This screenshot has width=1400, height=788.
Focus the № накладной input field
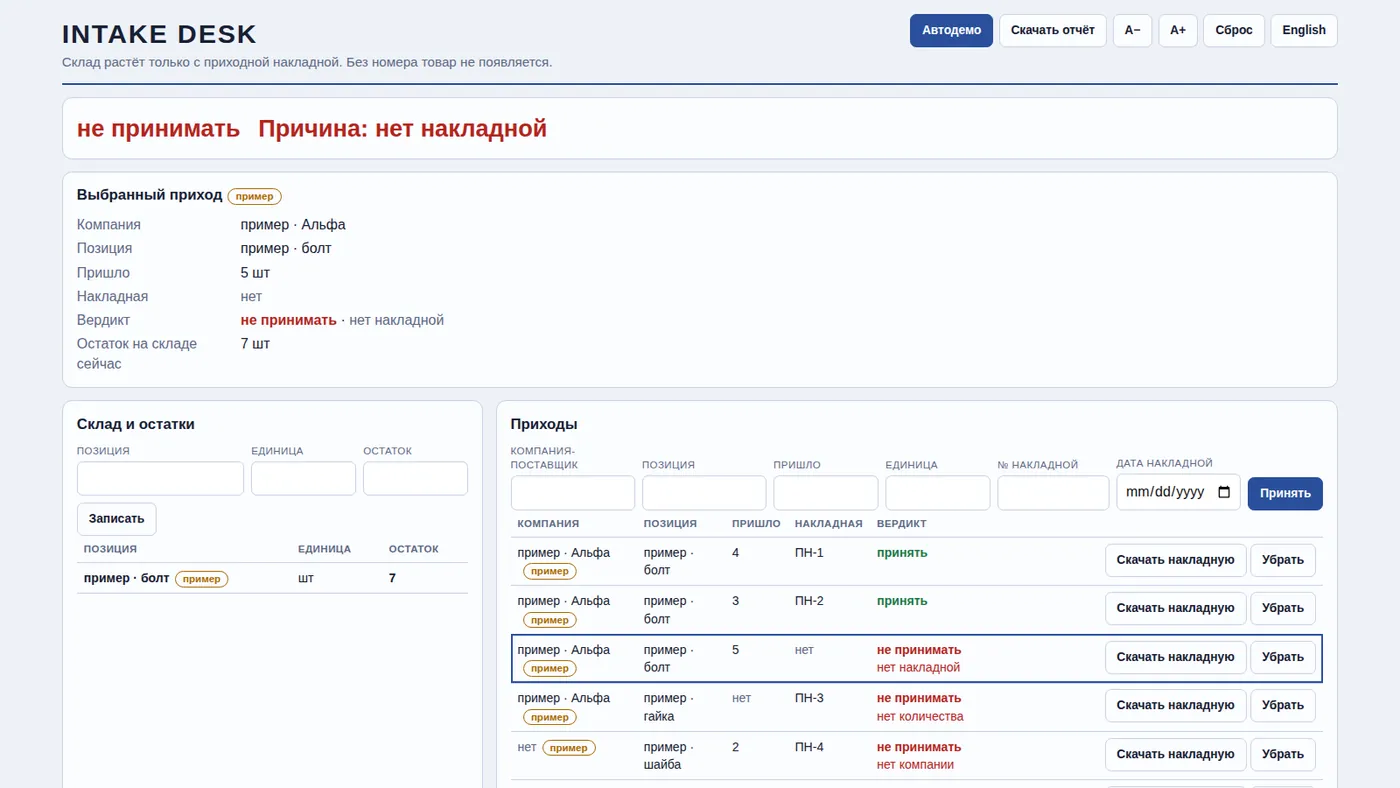pyautogui.click(x=1053, y=493)
